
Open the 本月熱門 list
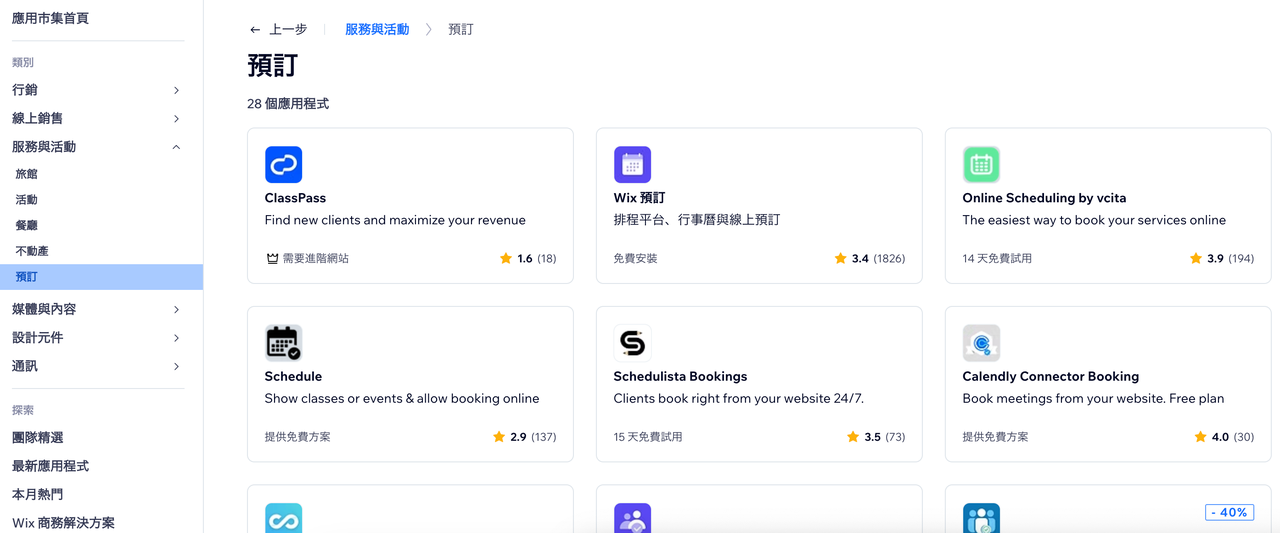38,495
